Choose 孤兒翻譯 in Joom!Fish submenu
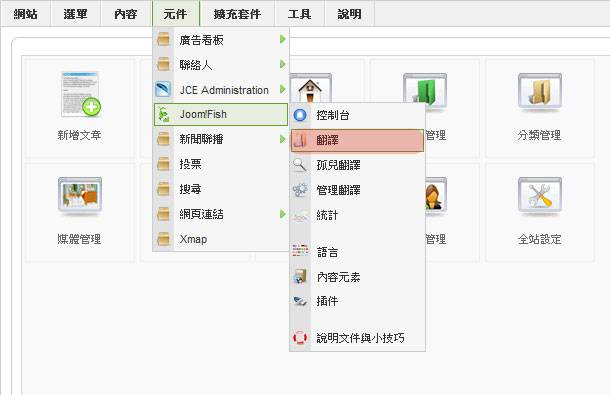Viewport: 610px width, 395px height. 357,165
